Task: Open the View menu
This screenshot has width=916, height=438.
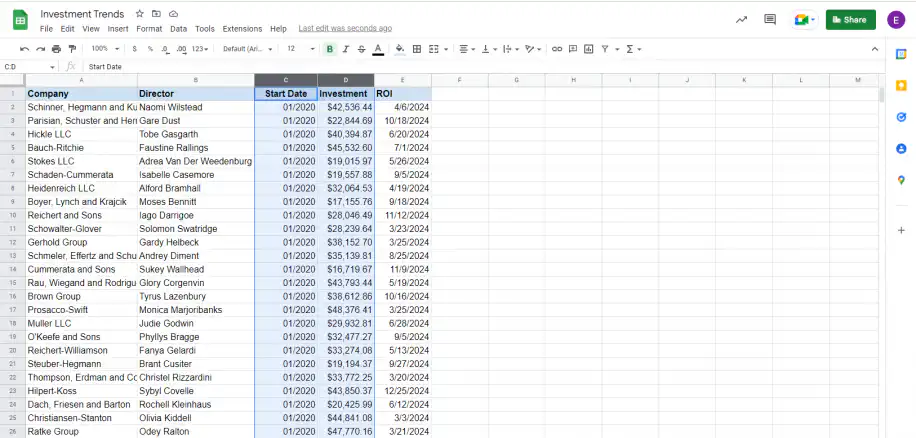Action: pos(91,29)
